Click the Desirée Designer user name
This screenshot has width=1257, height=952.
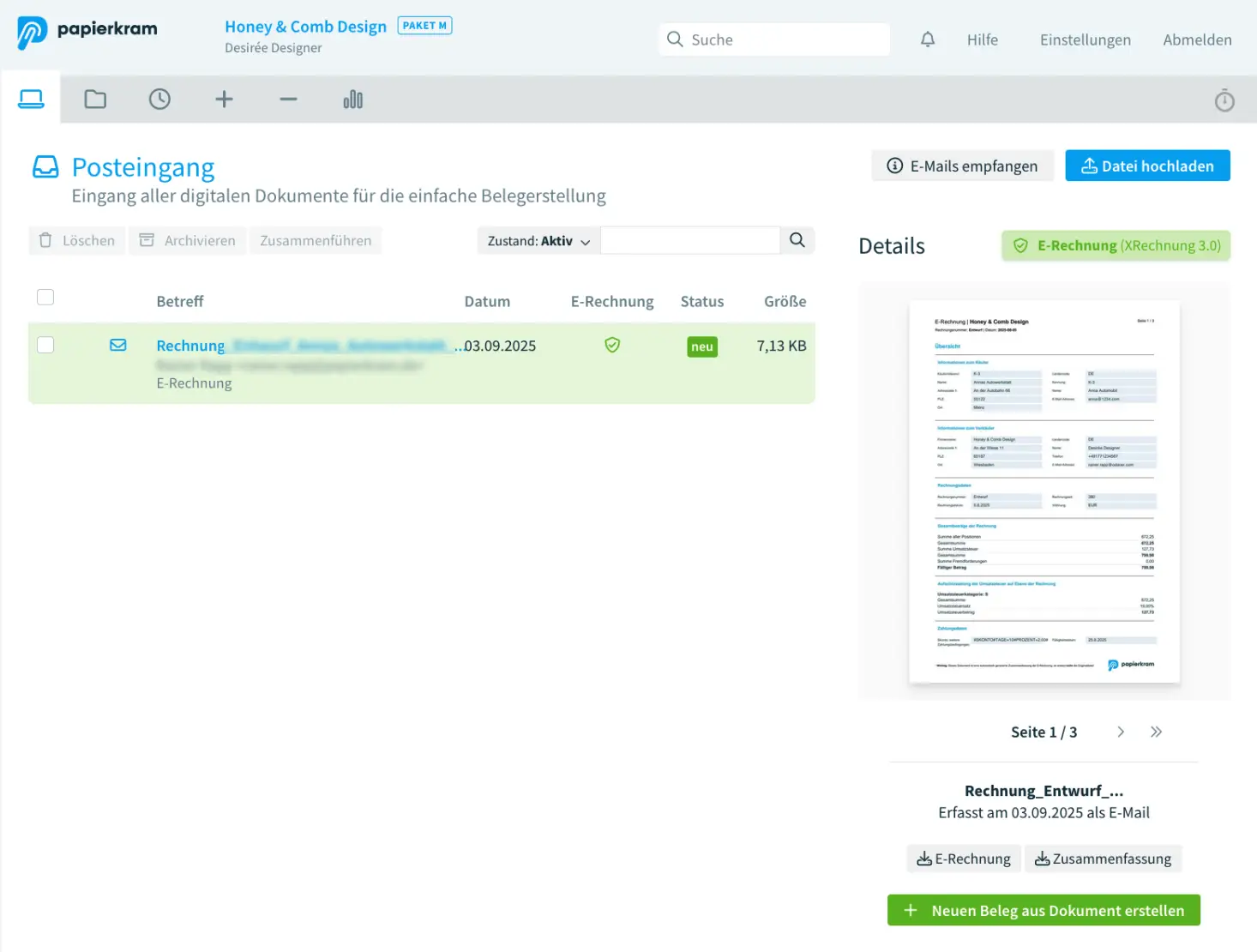(x=274, y=48)
